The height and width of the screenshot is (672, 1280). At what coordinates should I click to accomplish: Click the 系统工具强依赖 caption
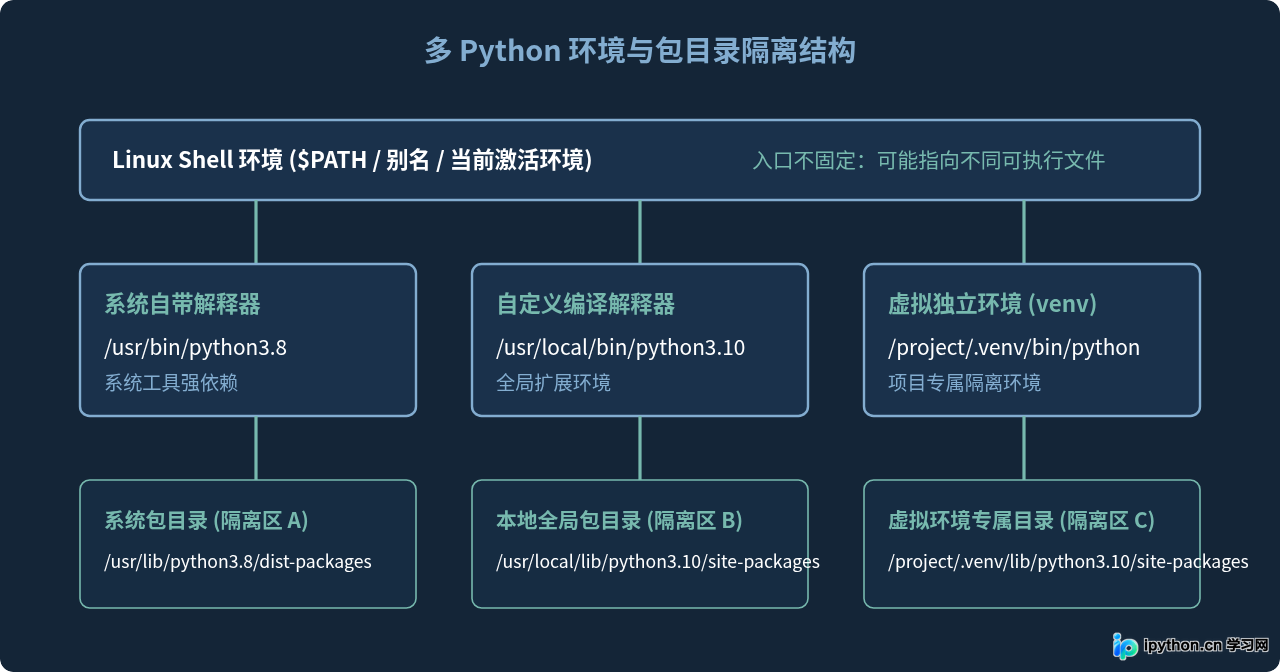click(x=172, y=383)
